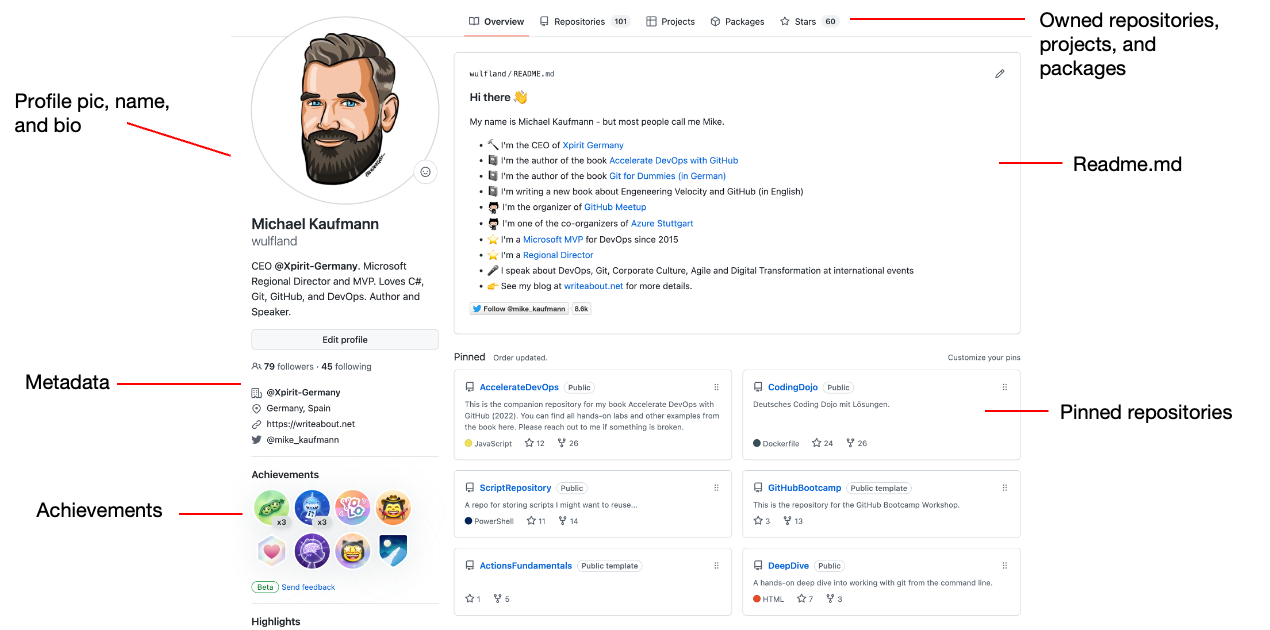Viewport: 1270px width, 630px height.
Task: Open the Projects tab
Action: [670, 21]
